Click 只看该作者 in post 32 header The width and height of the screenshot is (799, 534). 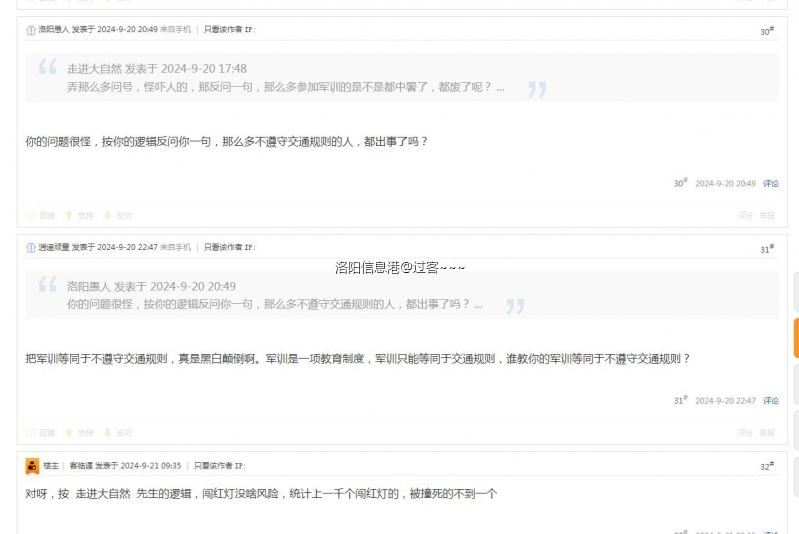tap(213, 466)
